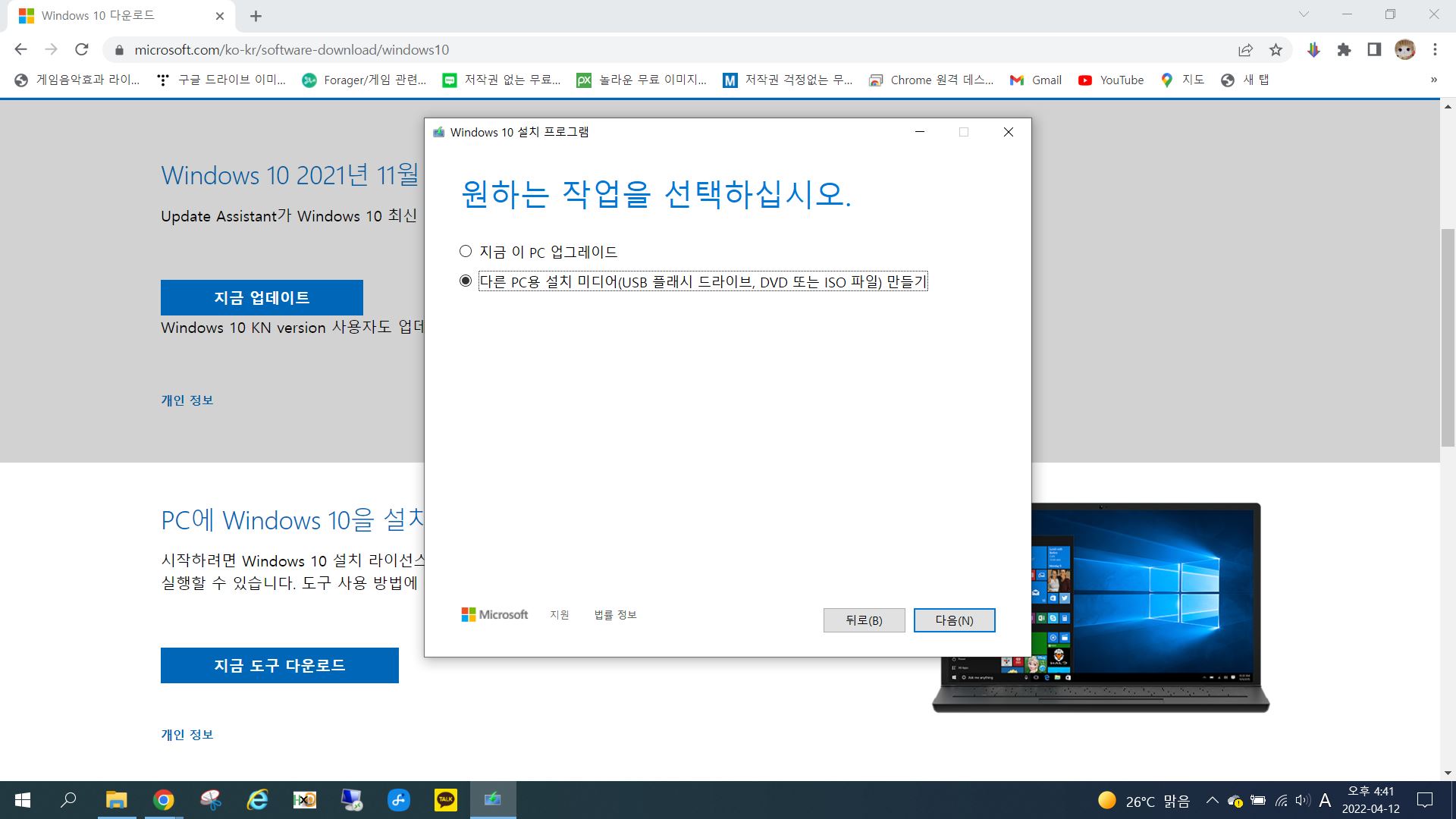Bookmark this page with the star icon
The image size is (1456, 819).
pyautogui.click(x=1276, y=50)
